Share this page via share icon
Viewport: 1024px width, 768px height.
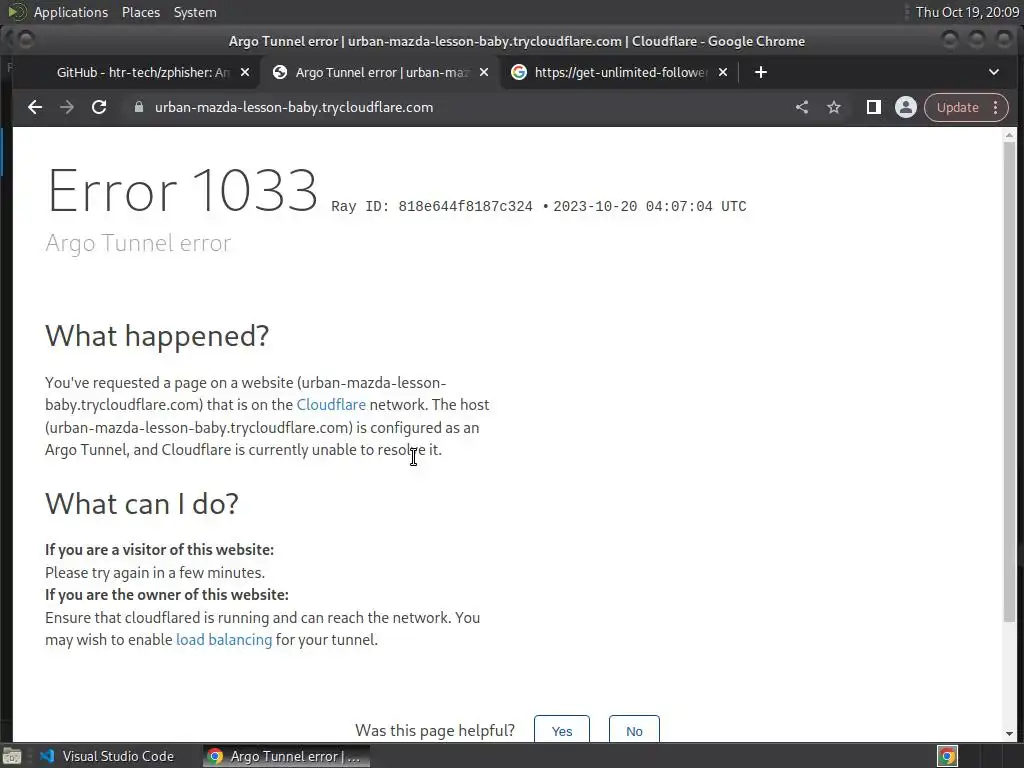tap(802, 107)
